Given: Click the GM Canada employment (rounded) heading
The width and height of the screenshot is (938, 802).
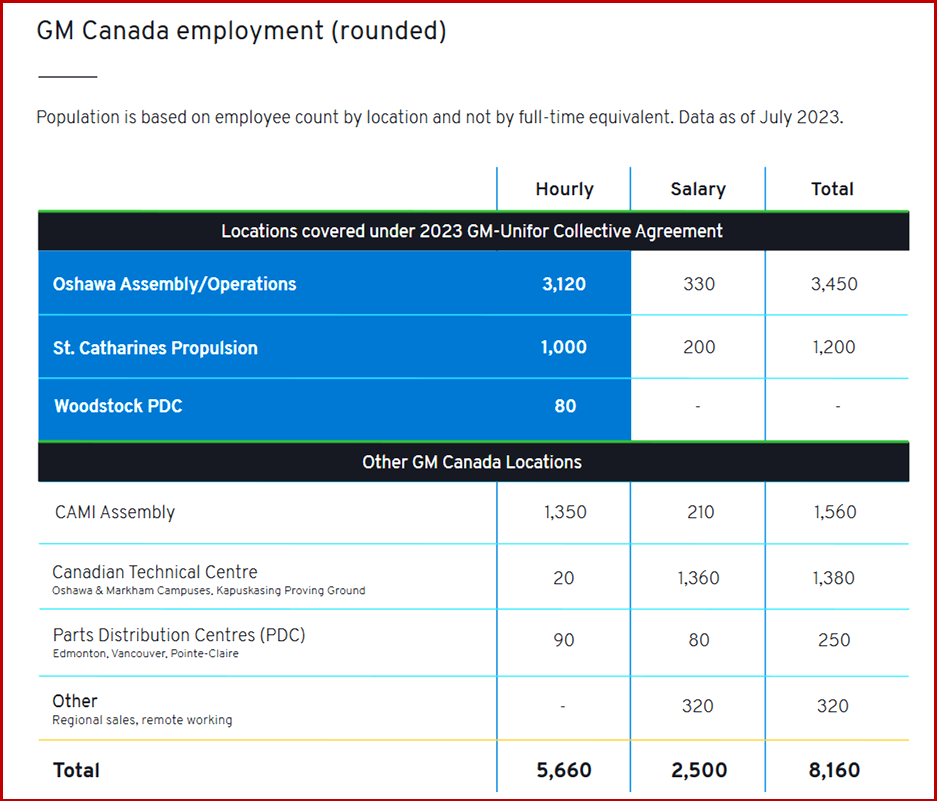Looking at the screenshot, I should tap(241, 31).
